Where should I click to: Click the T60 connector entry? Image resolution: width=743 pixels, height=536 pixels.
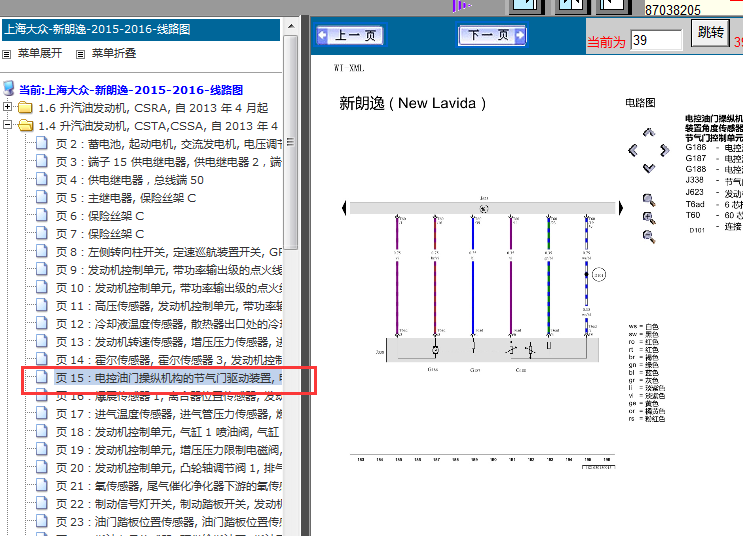click(693, 215)
